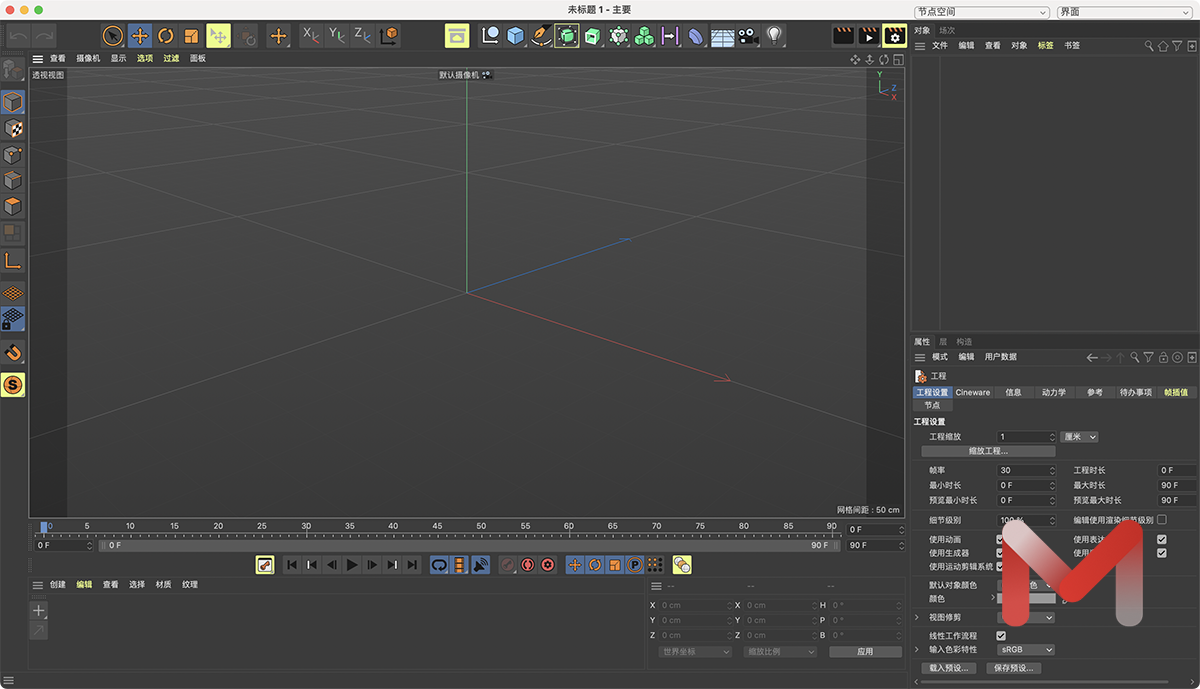The image size is (1200, 689).
Task: Switch to the Cineware tab
Action: [972, 393]
